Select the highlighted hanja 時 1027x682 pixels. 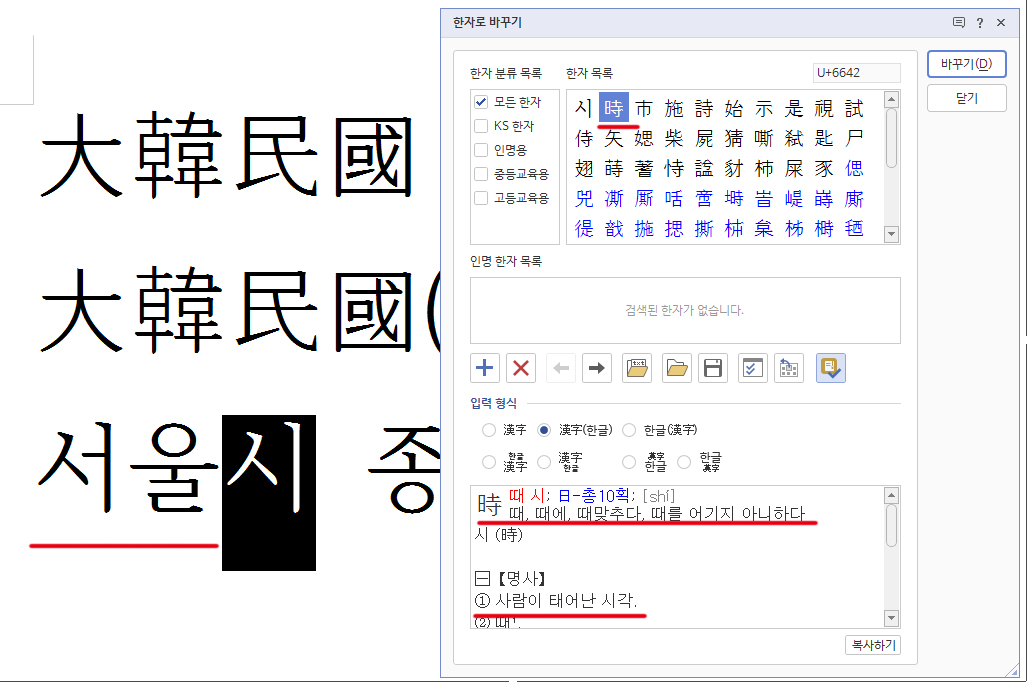(x=614, y=108)
